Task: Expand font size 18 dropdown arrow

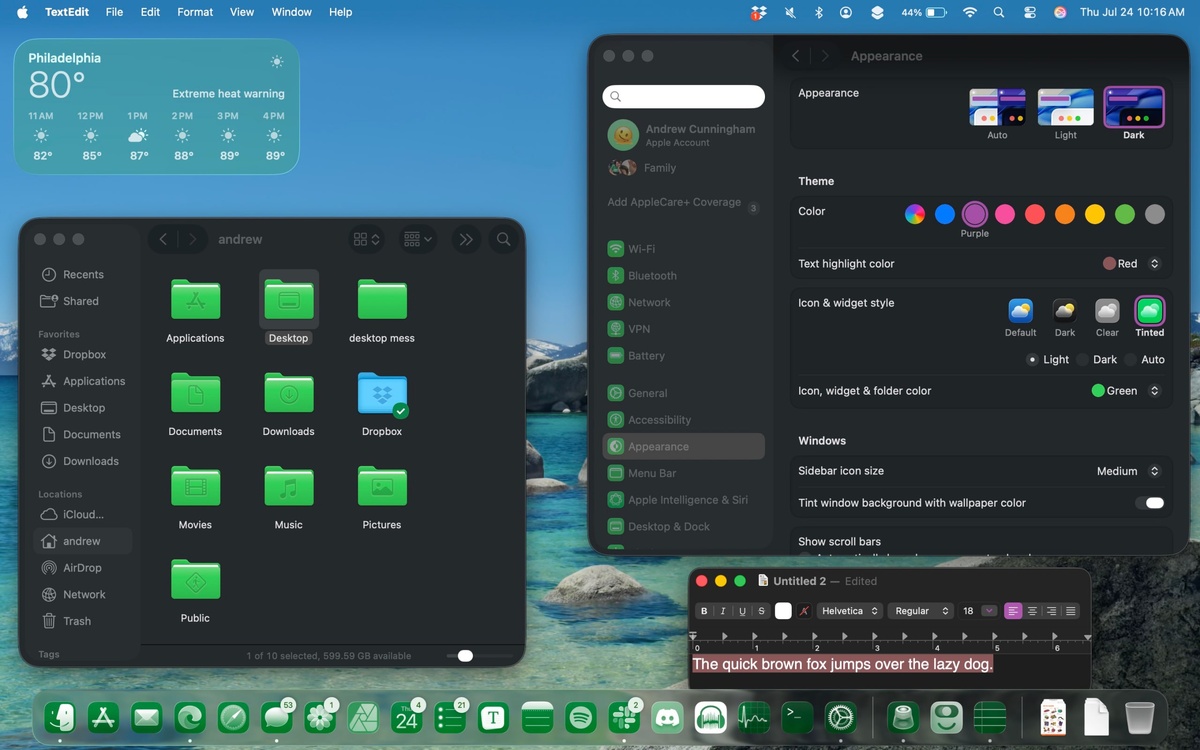Action: click(990, 611)
